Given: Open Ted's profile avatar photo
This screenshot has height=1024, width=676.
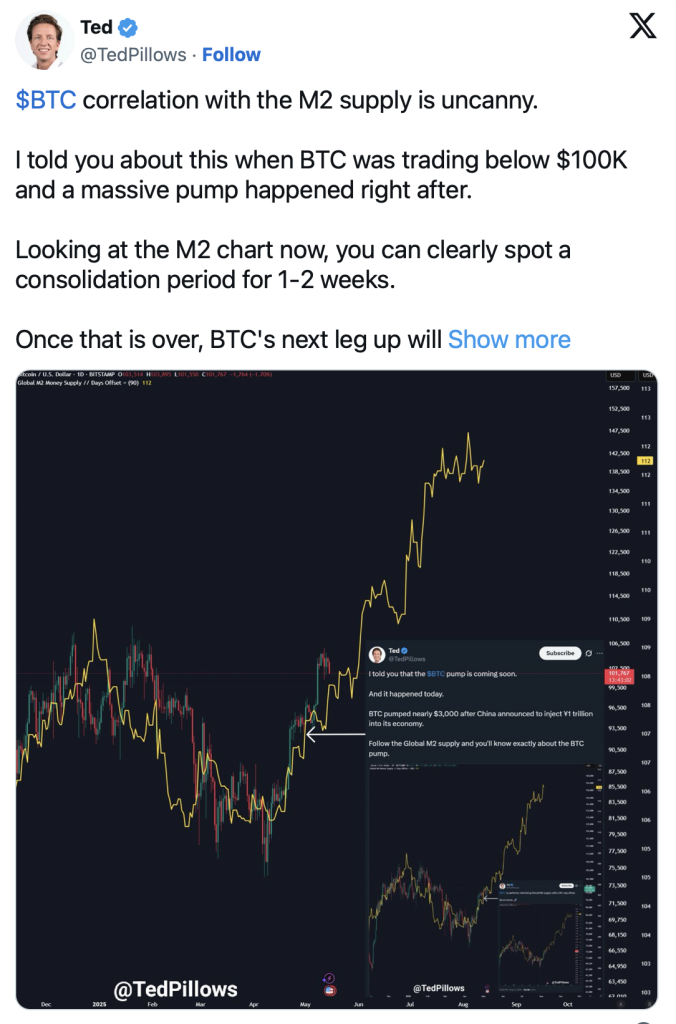Looking at the screenshot, I should [44, 40].
